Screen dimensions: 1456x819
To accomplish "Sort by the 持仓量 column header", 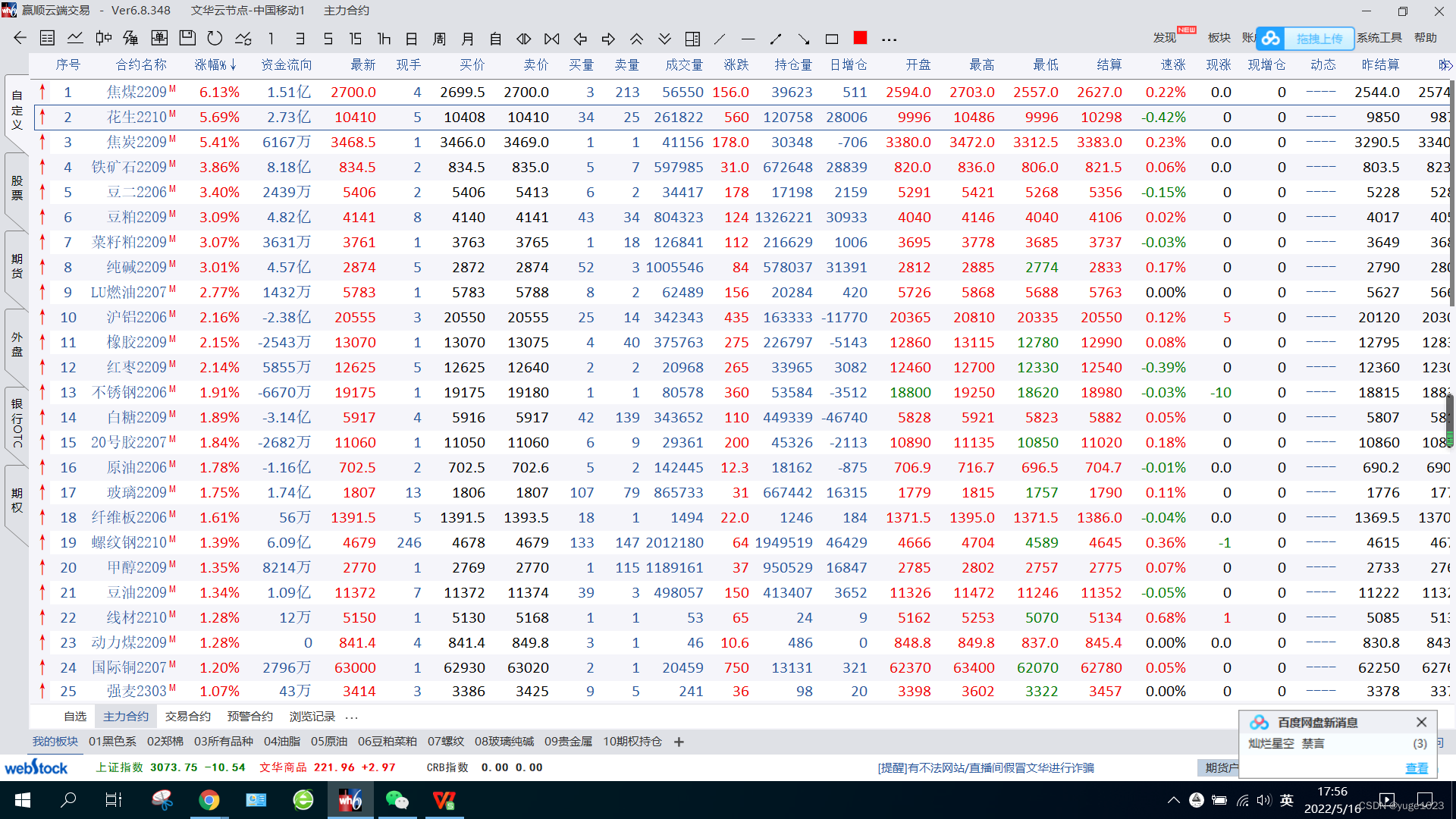I will tap(793, 65).
